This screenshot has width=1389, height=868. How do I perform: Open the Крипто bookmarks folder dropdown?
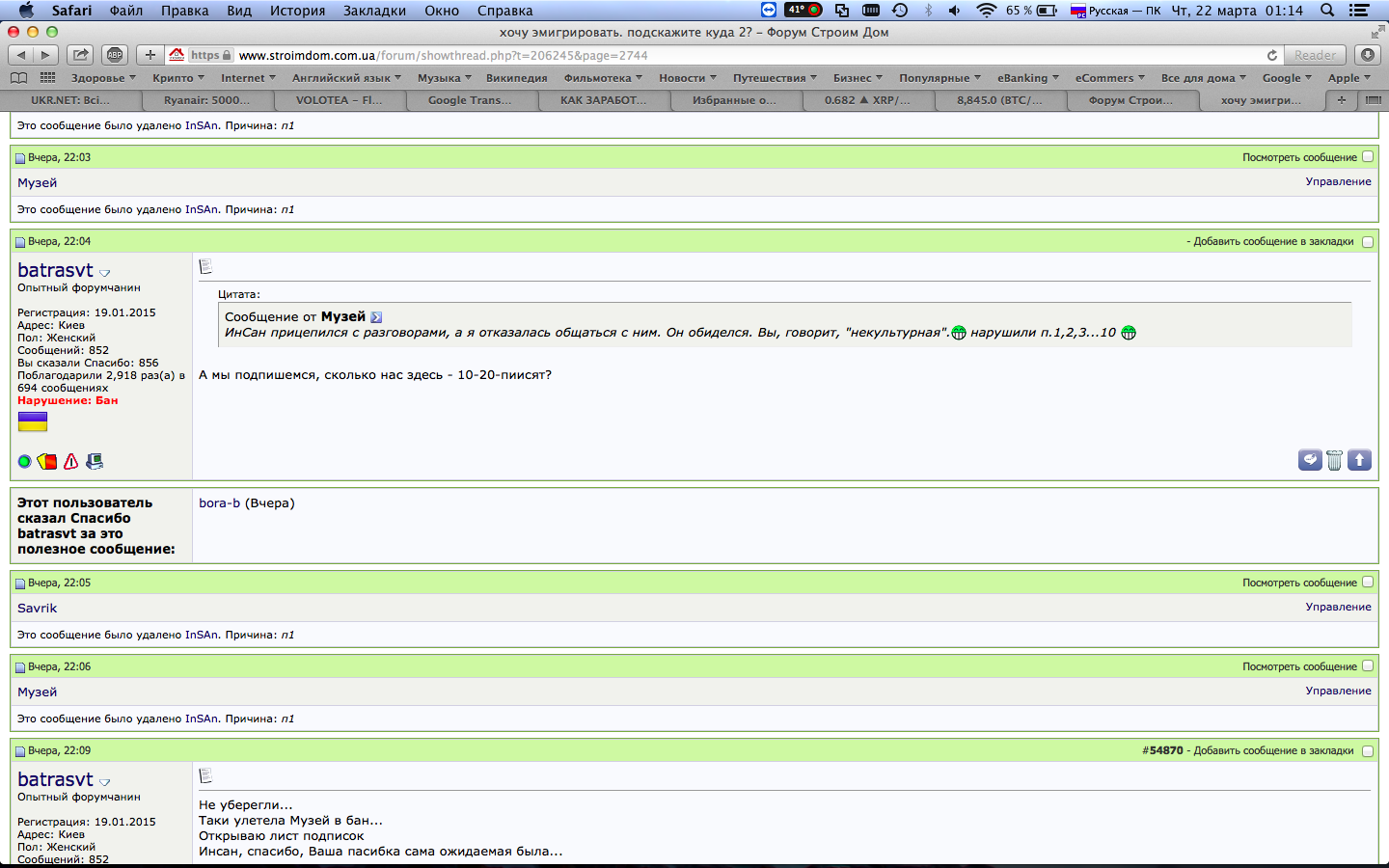(178, 78)
